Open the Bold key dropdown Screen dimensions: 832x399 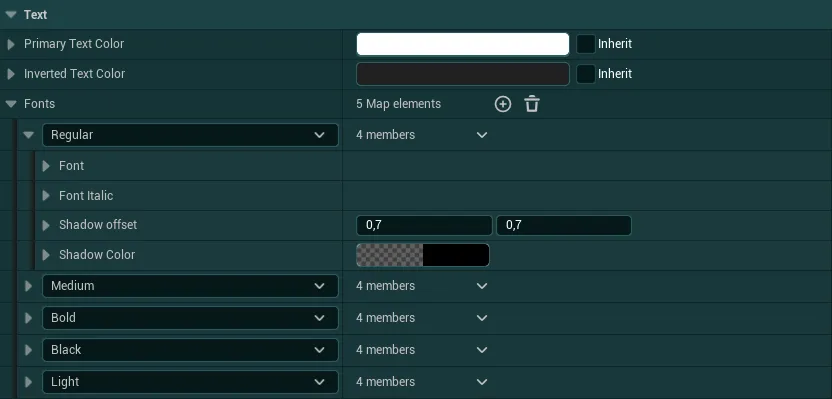[190, 318]
